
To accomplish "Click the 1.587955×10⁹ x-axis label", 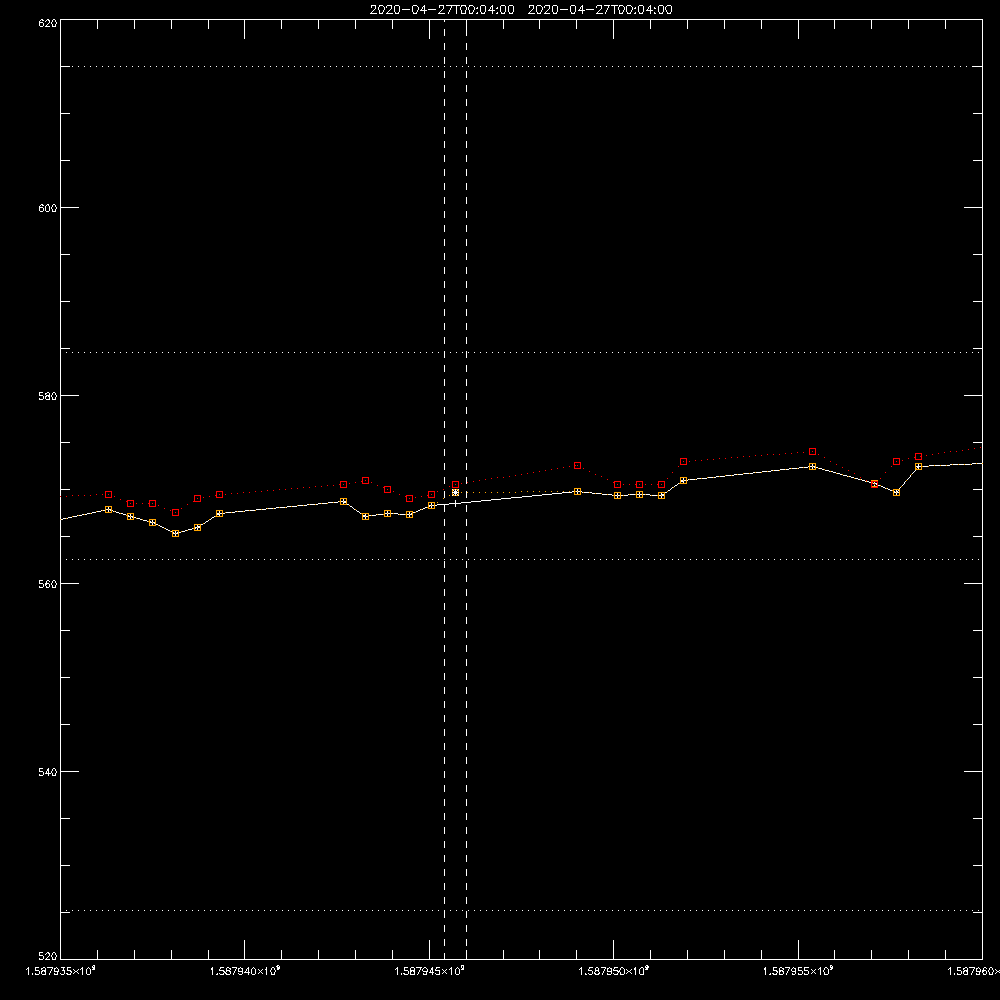I will coord(798,971).
